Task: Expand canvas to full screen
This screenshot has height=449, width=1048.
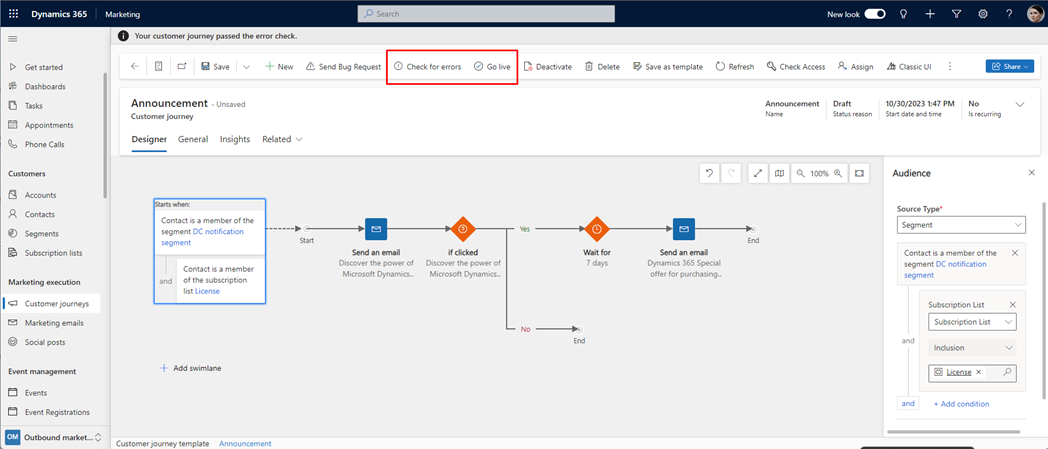Action: click(x=757, y=173)
